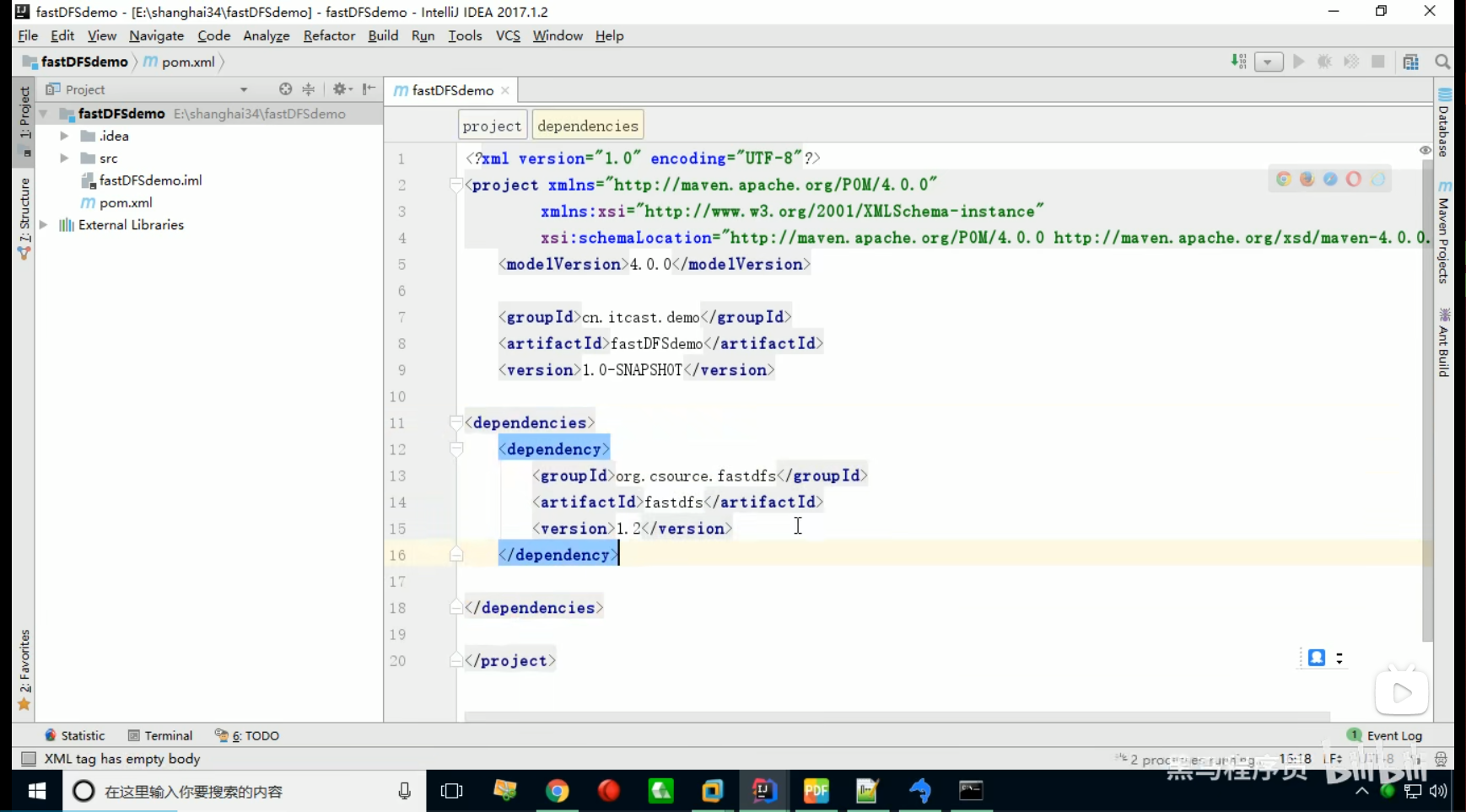
Task: Select fastDFSdemo.iml file in tree
Action: coord(142,180)
